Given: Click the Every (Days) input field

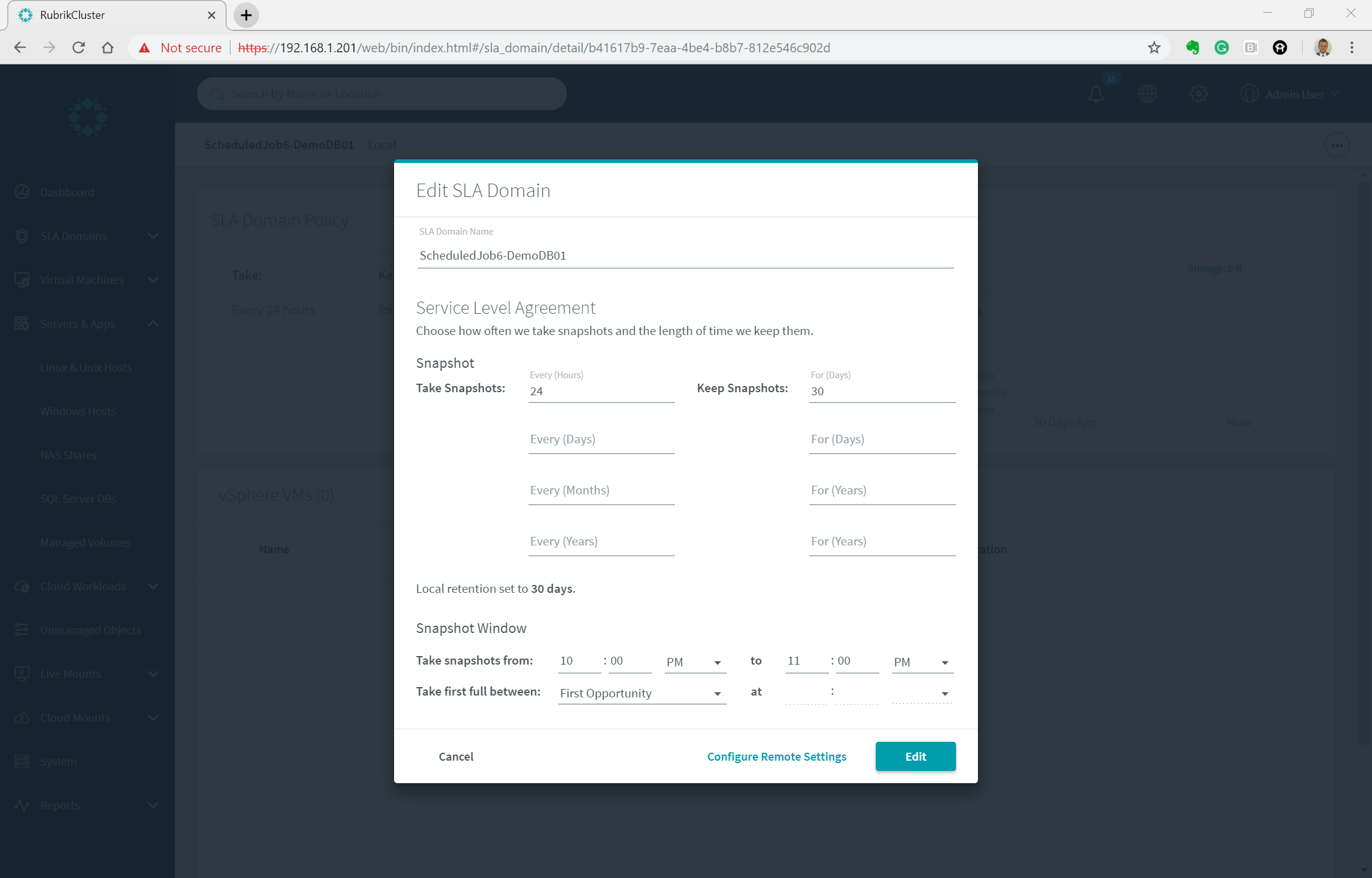Looking at the screenshot, I should pyautogui.click(x=601, y=440).
